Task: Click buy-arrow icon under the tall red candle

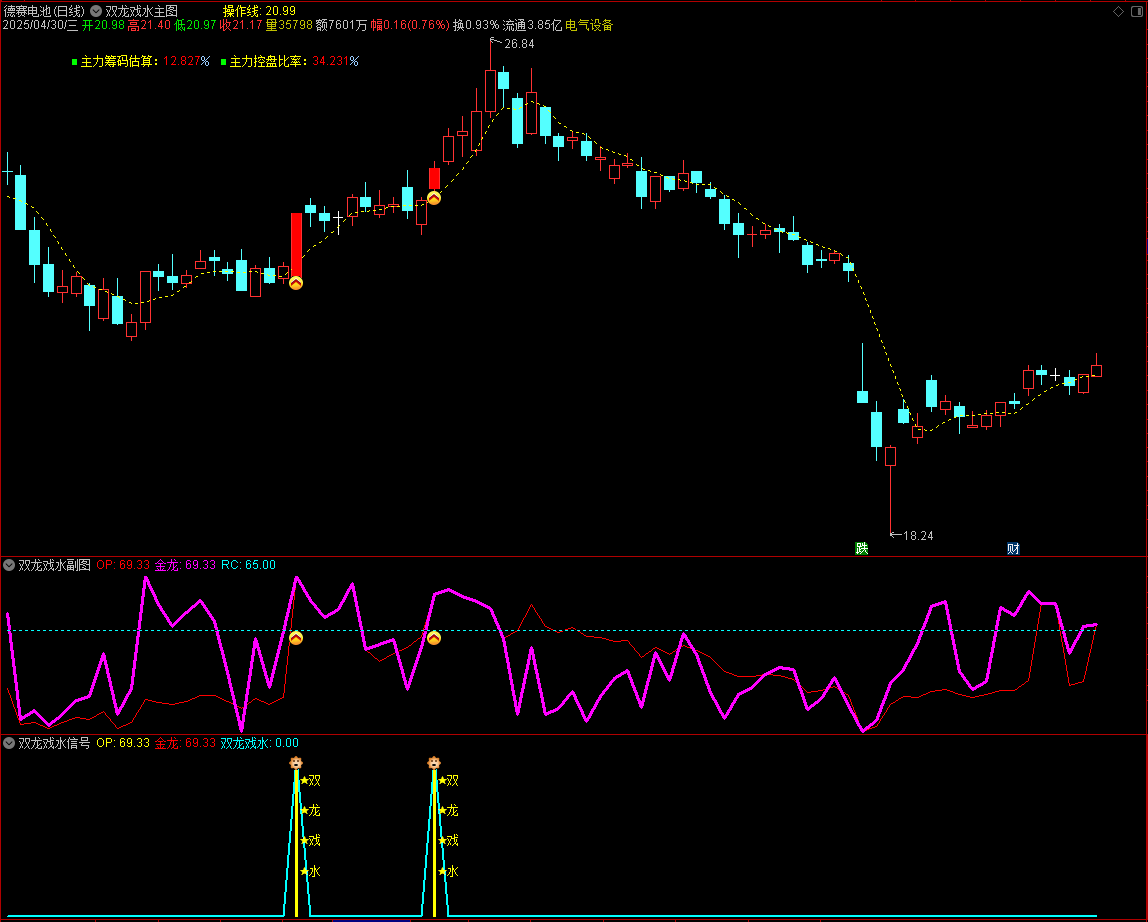Action: pyautogui.click(x=296, y=283)
